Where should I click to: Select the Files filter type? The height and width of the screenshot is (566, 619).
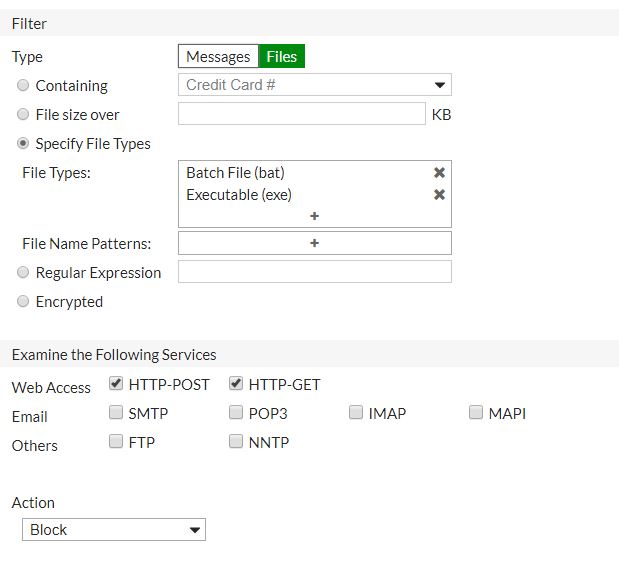(282, 57)
